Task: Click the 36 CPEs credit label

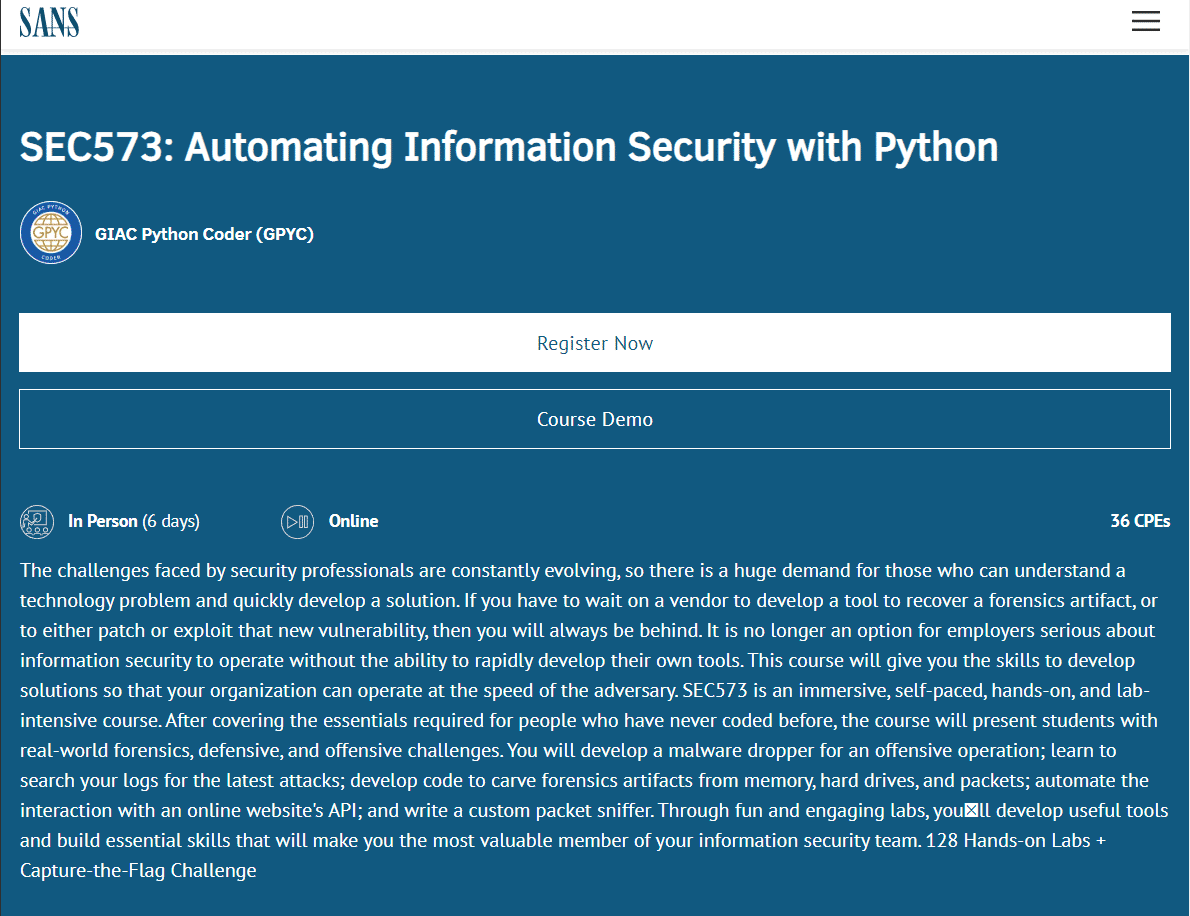Action: pos(1139,521)
